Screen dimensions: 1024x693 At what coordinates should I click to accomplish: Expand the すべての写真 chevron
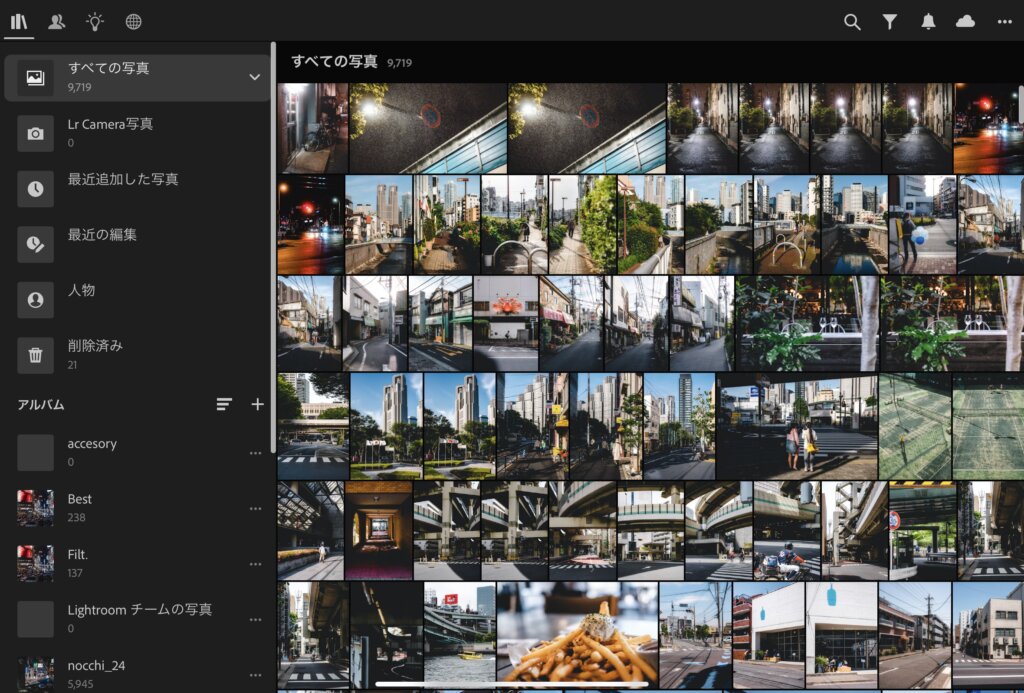coord(254,77)
